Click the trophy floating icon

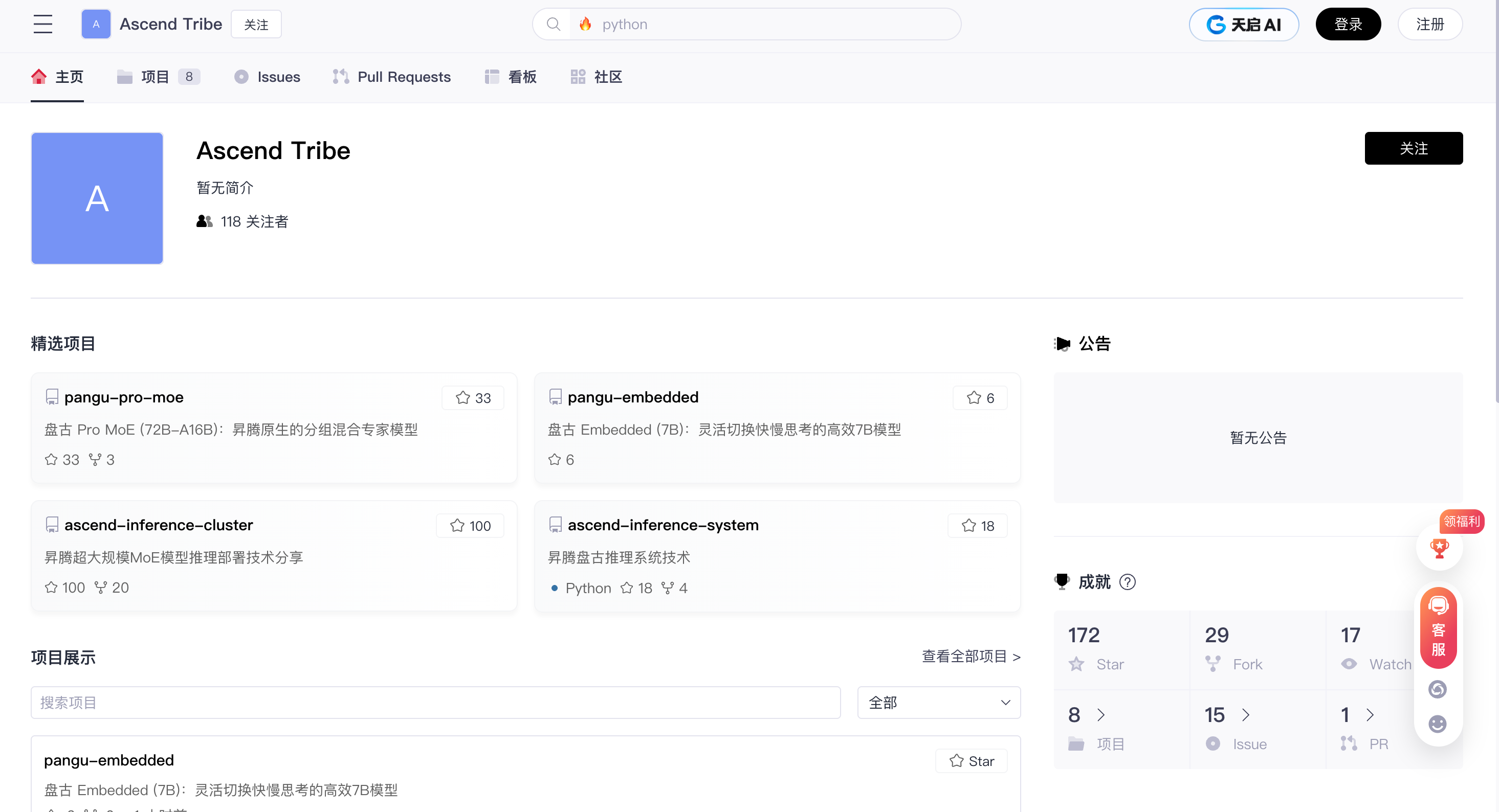point(1439,548)
